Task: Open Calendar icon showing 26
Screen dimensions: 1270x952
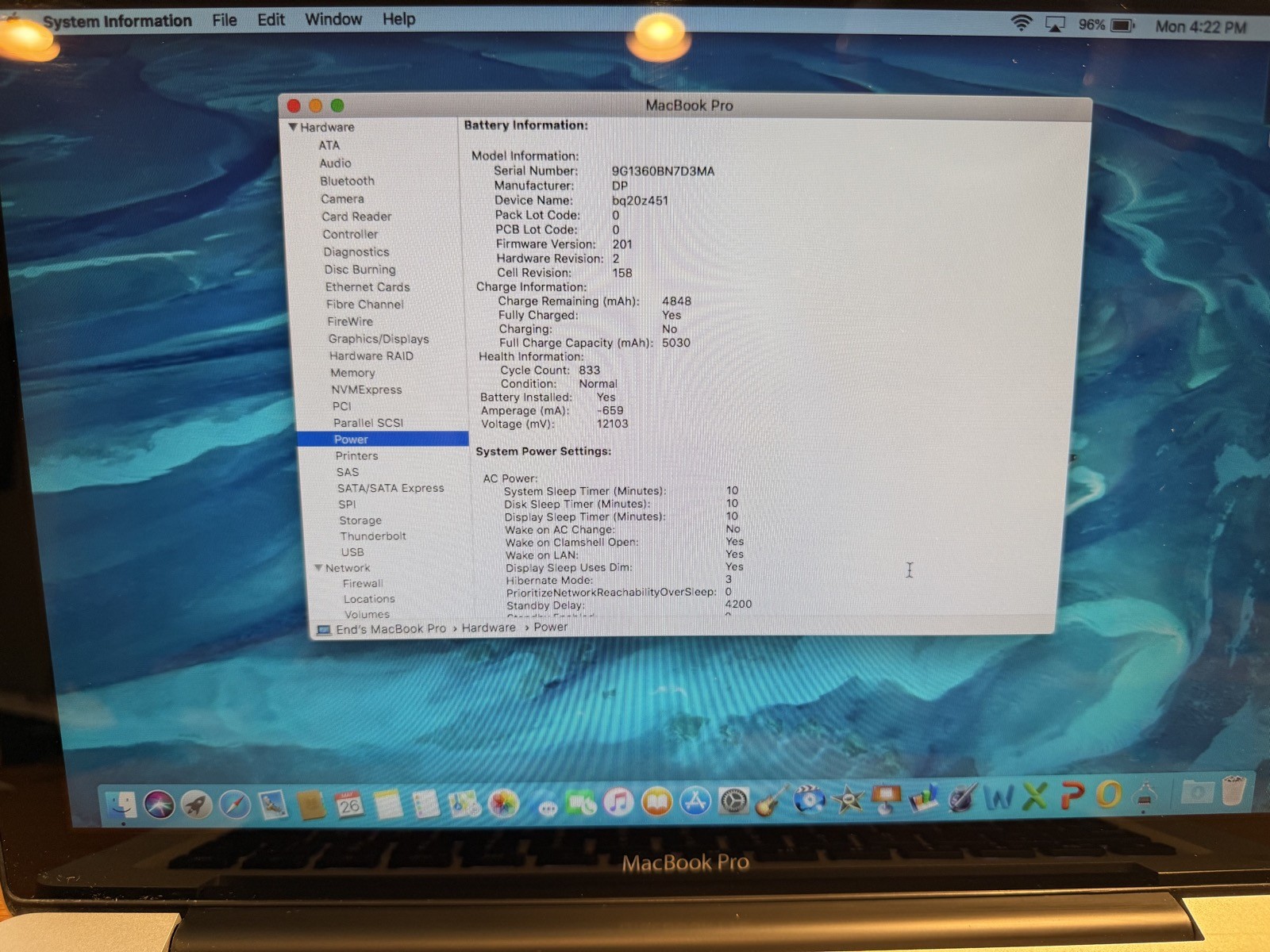Action: pyautogui.click(x=349, y=804)
